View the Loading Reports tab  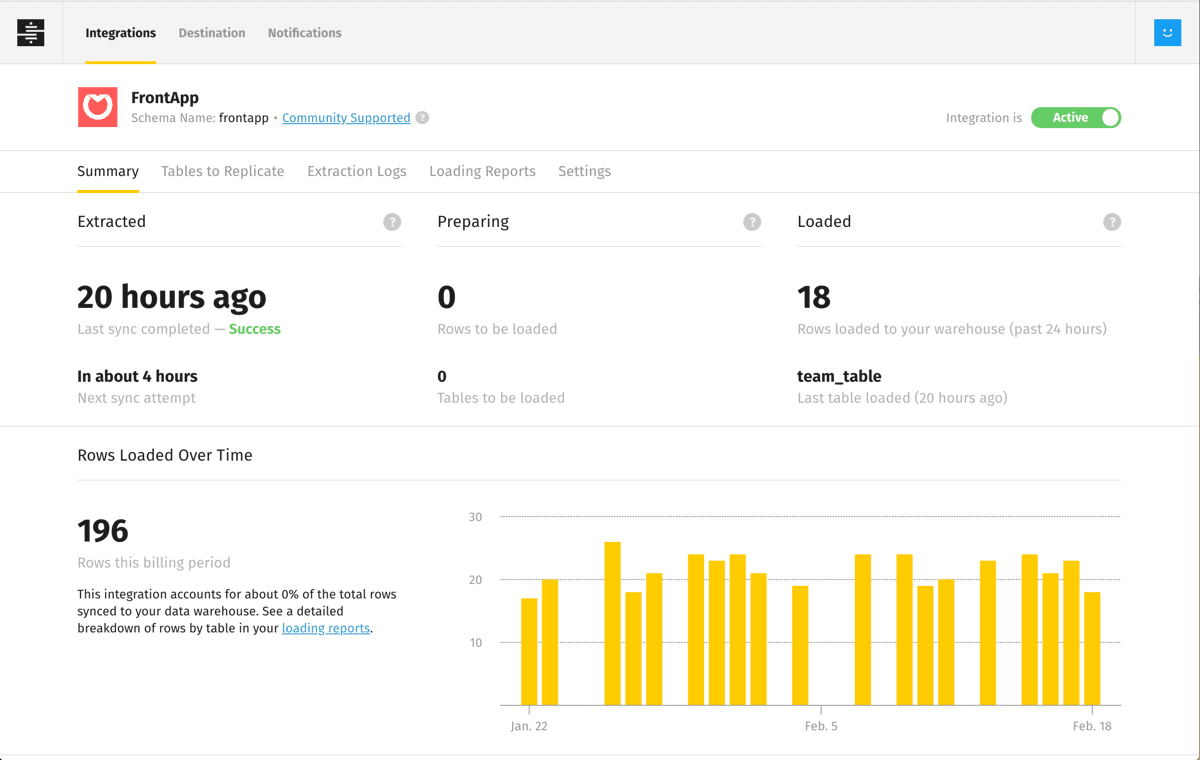click(483, 171)
